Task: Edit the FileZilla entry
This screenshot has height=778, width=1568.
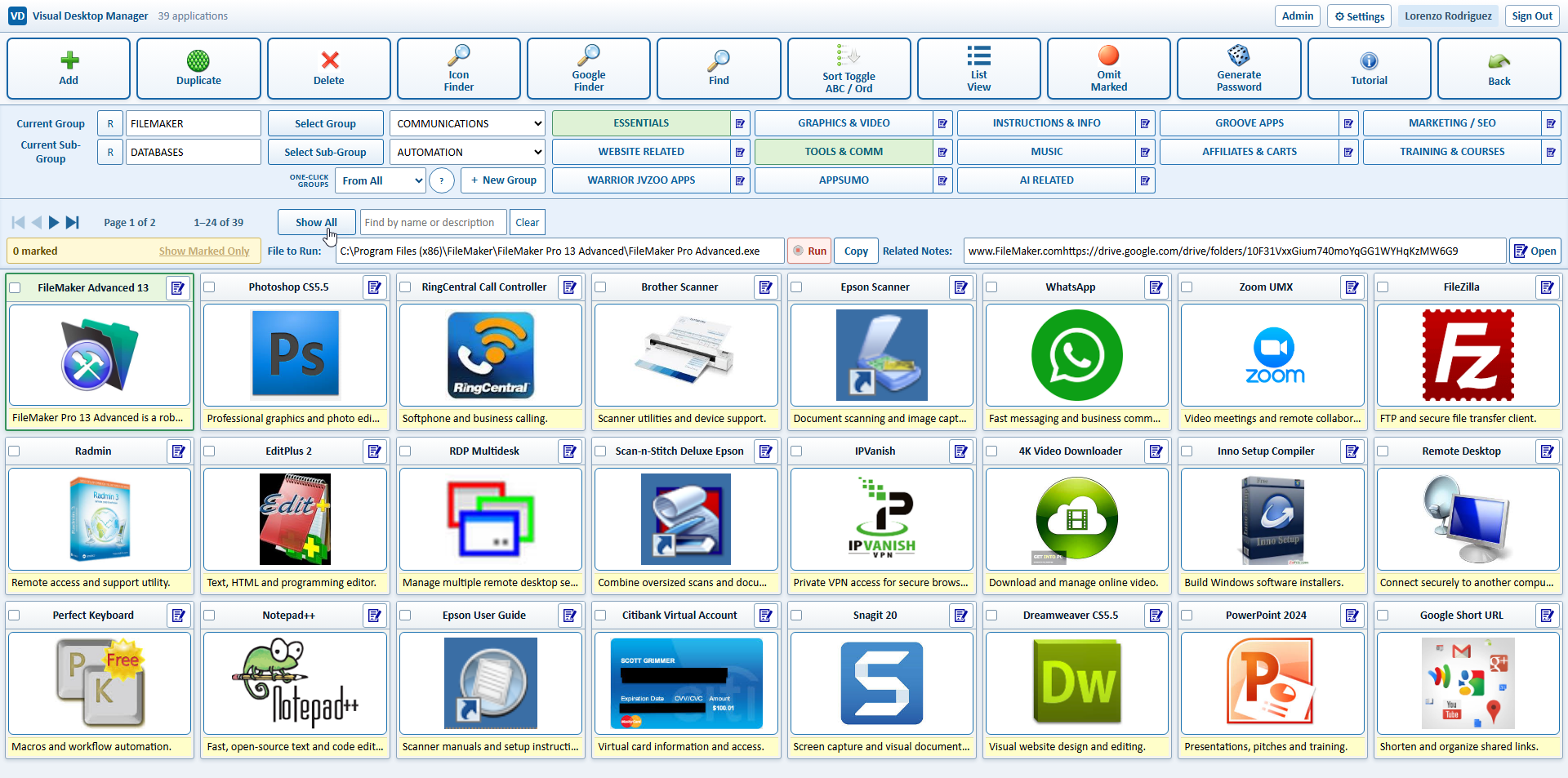Action: coord(1547,287)
